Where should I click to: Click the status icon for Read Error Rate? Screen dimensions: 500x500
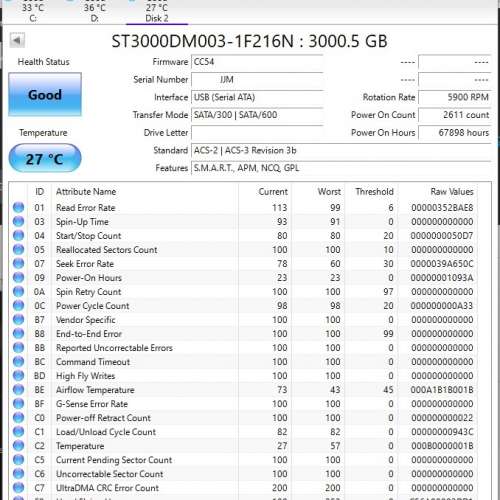pyautogui.click(x=19, y=207)
